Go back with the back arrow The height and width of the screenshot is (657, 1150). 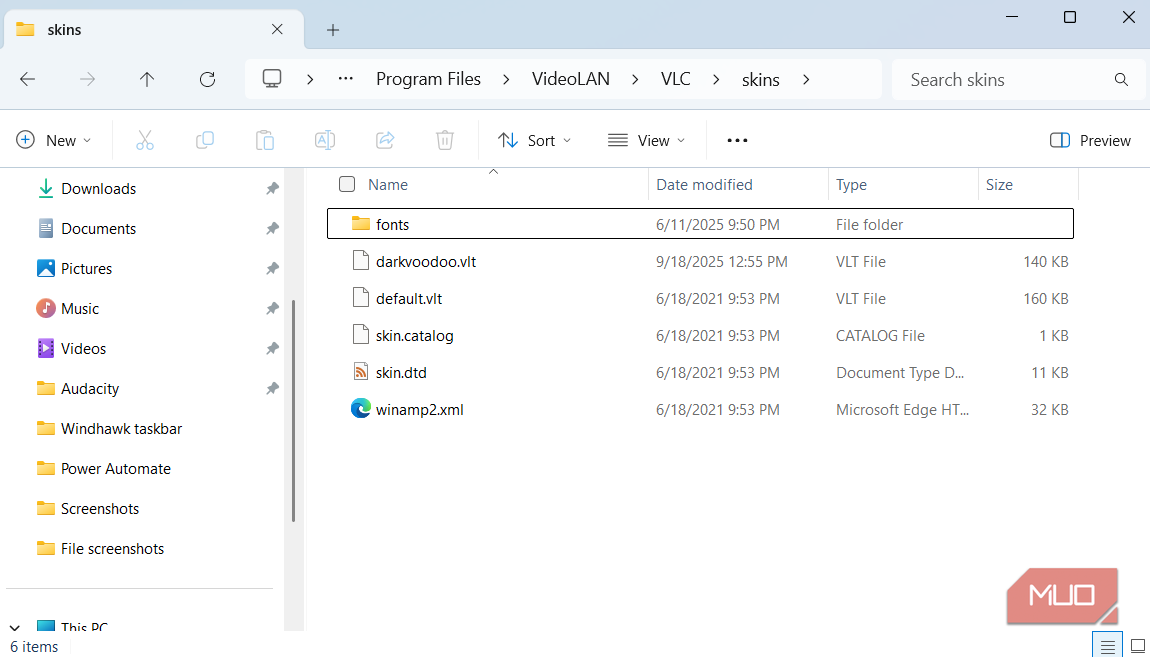point(27,79)
